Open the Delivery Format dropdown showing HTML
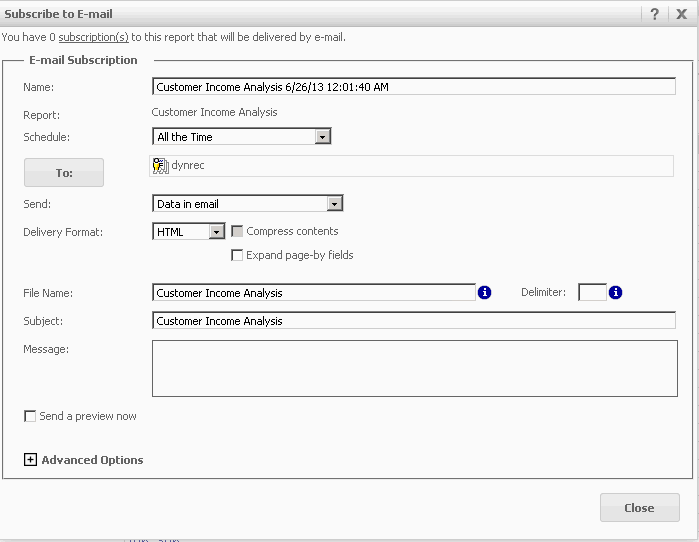699x542 pixels. [x=188, y=231]
